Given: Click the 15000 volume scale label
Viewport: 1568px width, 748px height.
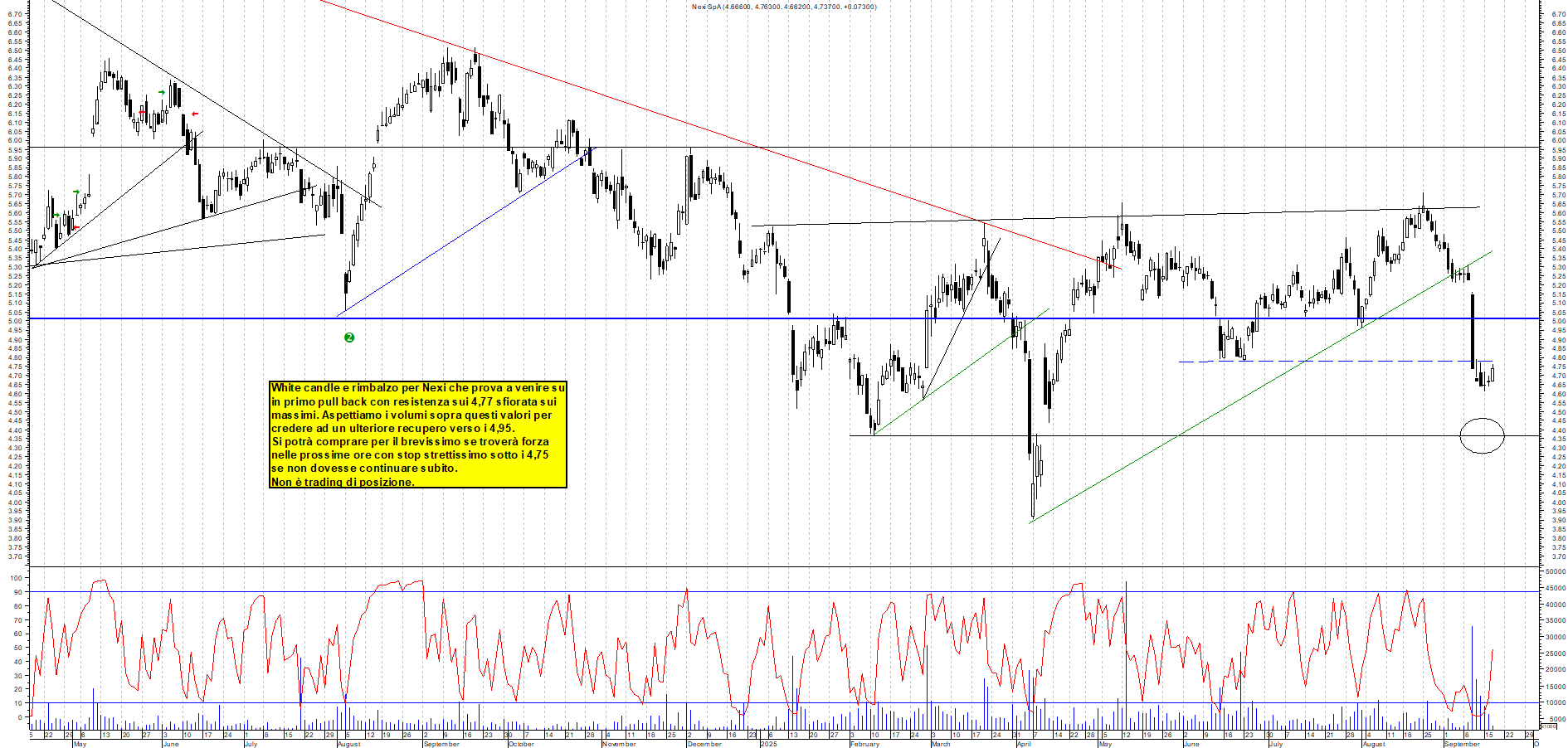Looking at the screenshot, I should pos(1556,687).
